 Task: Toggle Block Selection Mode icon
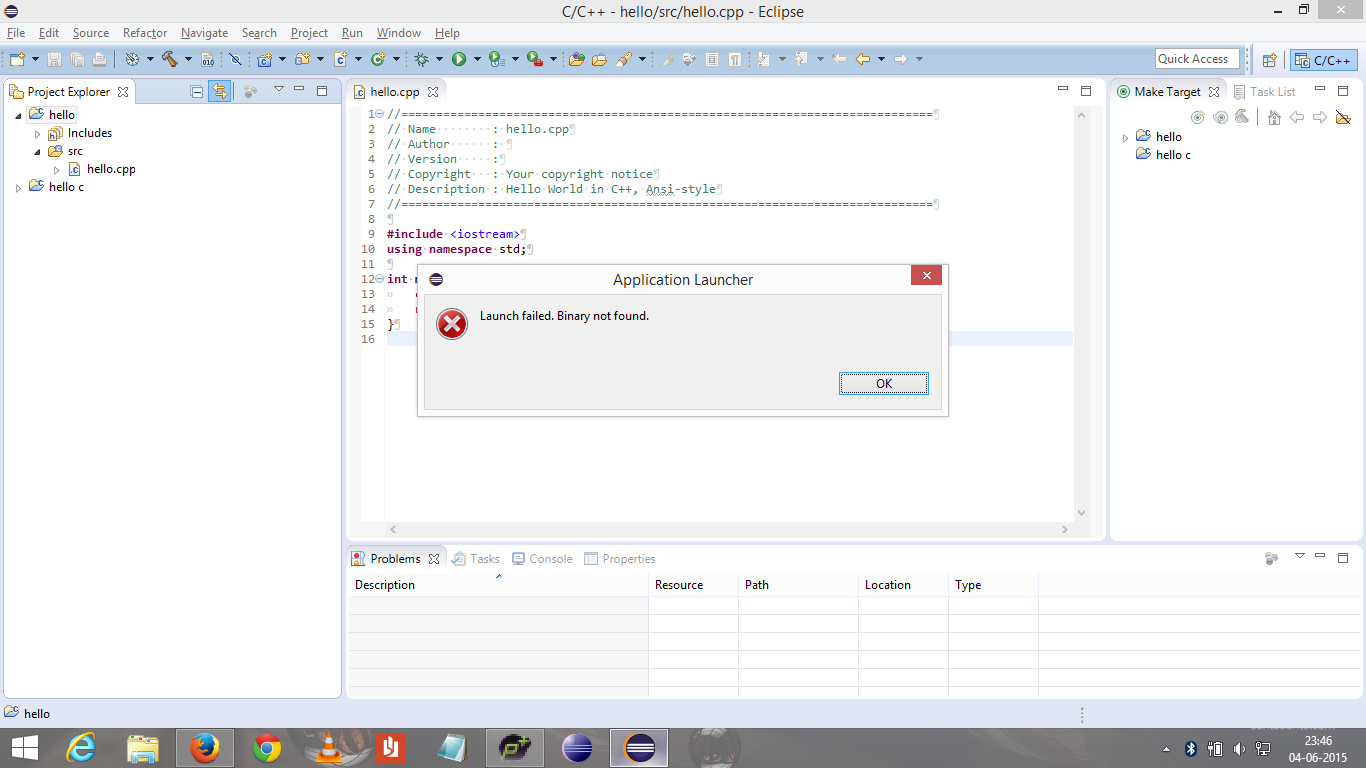tap(712, 60)
